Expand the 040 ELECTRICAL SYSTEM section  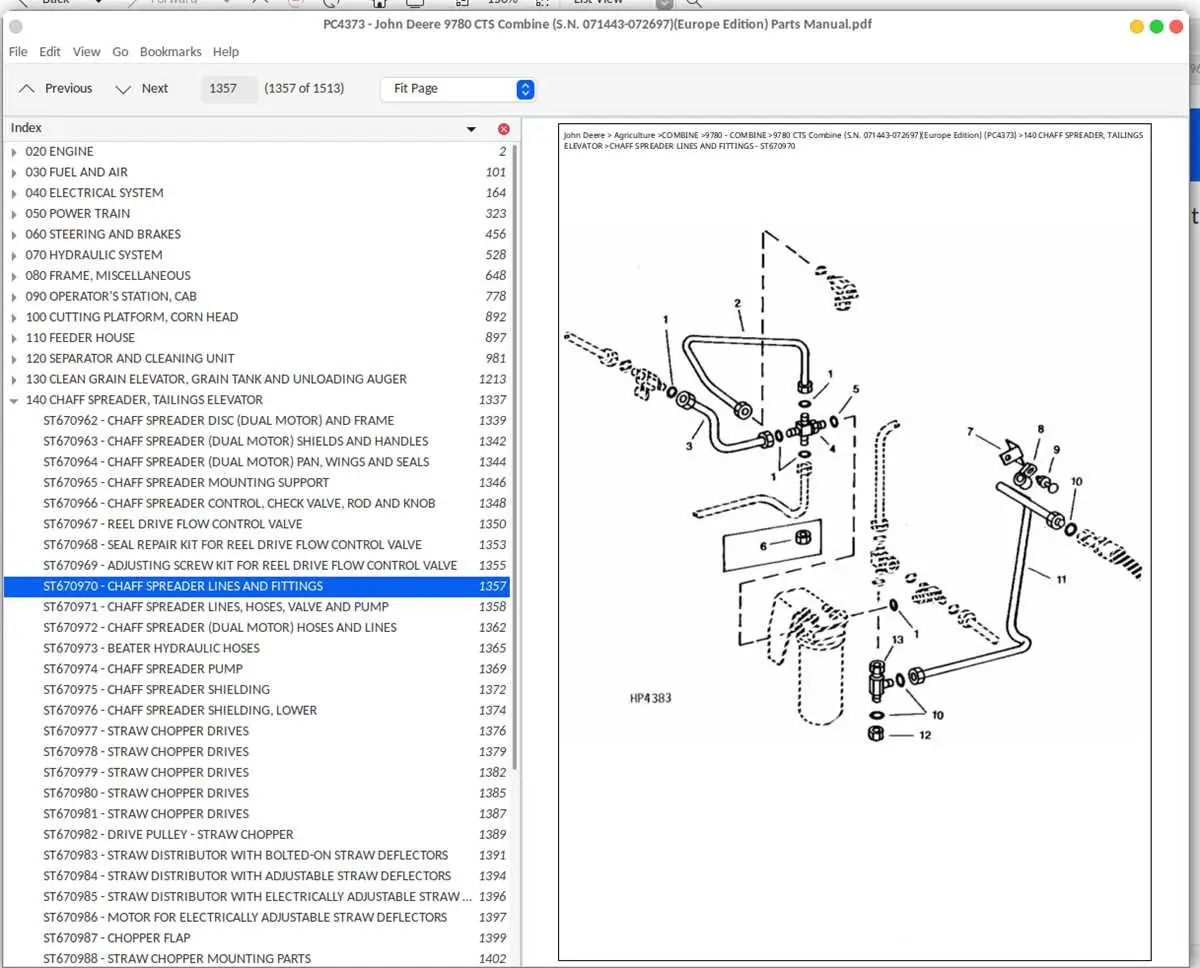pos(14,193)
